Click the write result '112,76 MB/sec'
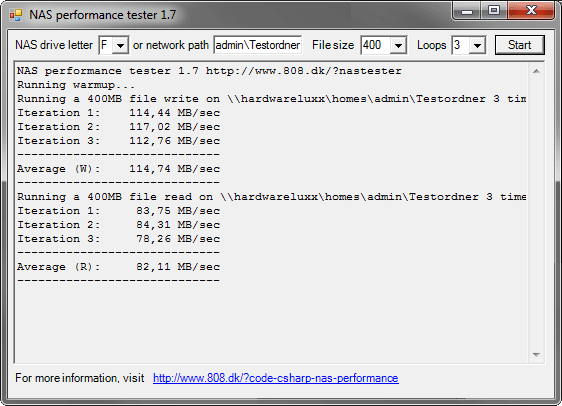 (175, 141)
